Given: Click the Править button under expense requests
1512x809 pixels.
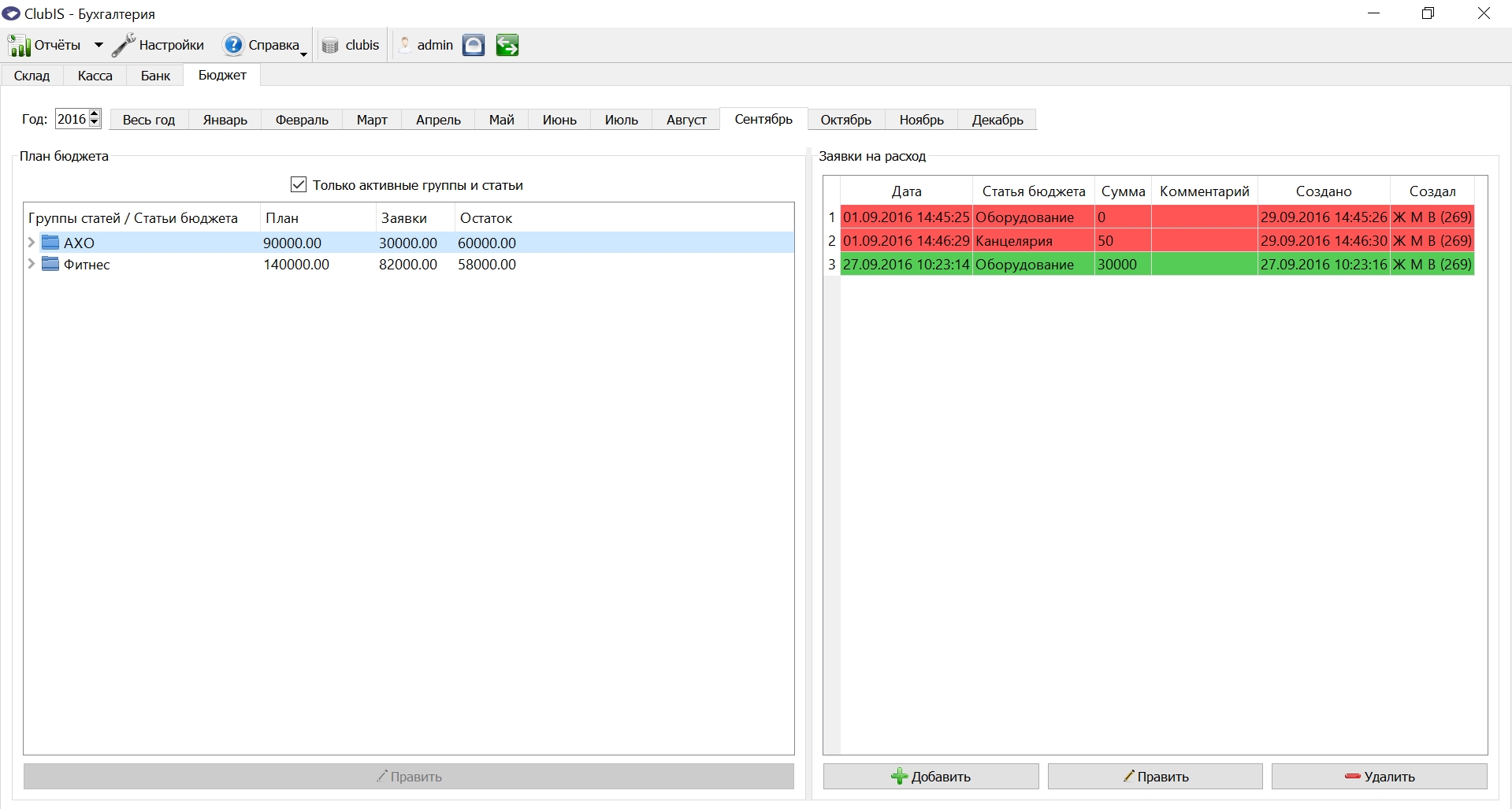Looking at the screenshot, I should tap(1155, 776).
